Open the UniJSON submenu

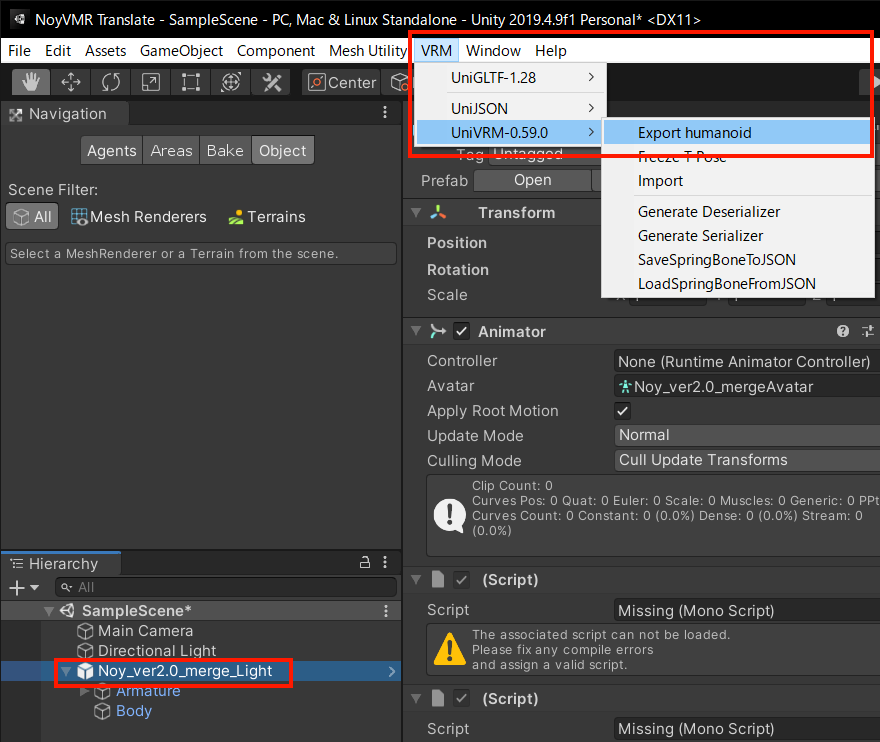511,108
